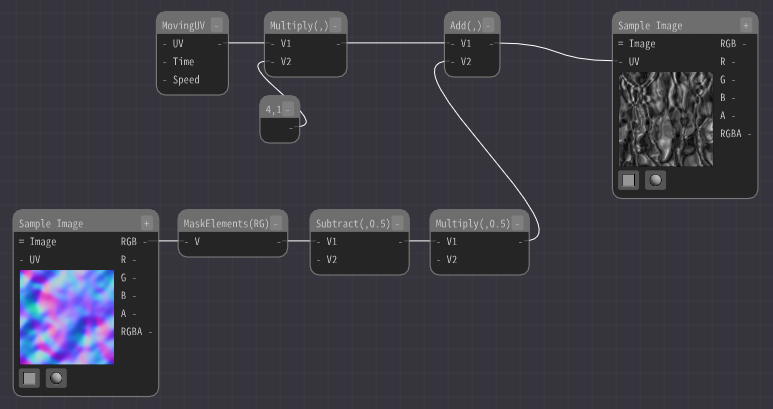
Task: Expand the normal map Sample Image node with plus
Action: coord(146,223)
